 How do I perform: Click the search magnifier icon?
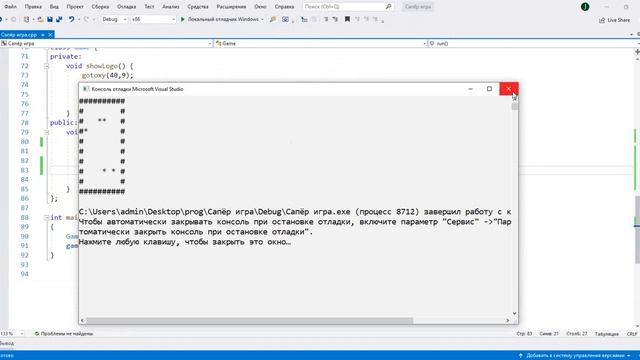pos(388,7)
